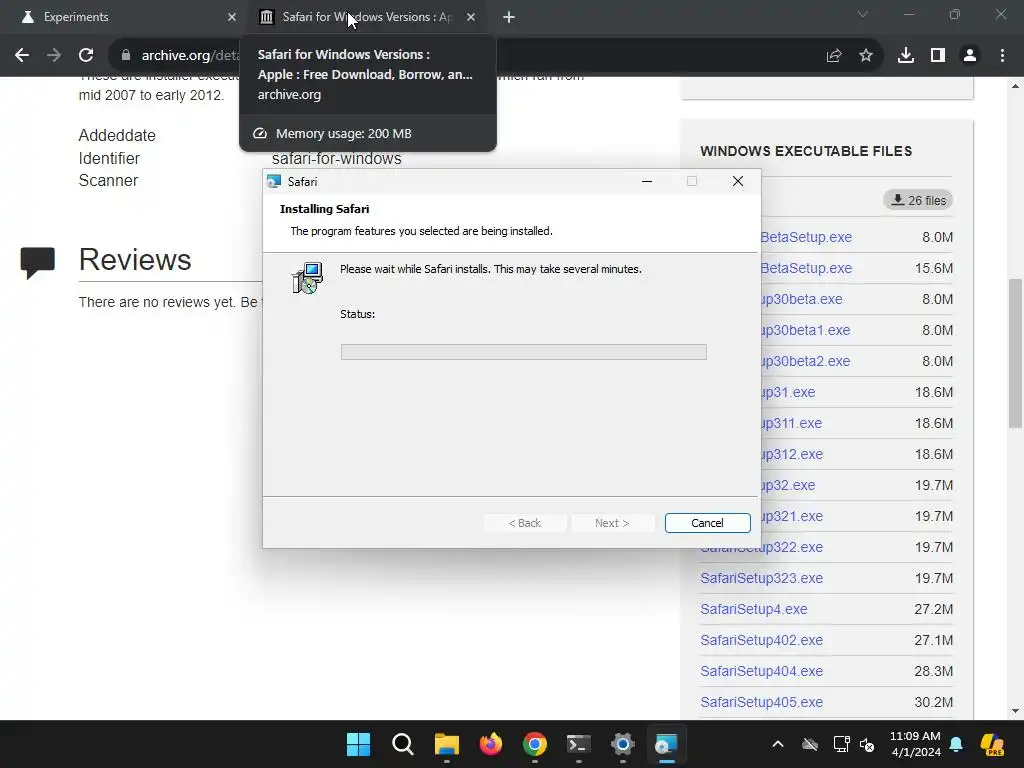The image size is (1024, 768).
Task: Toggle Chrome side panel icon
Action: 938,56
